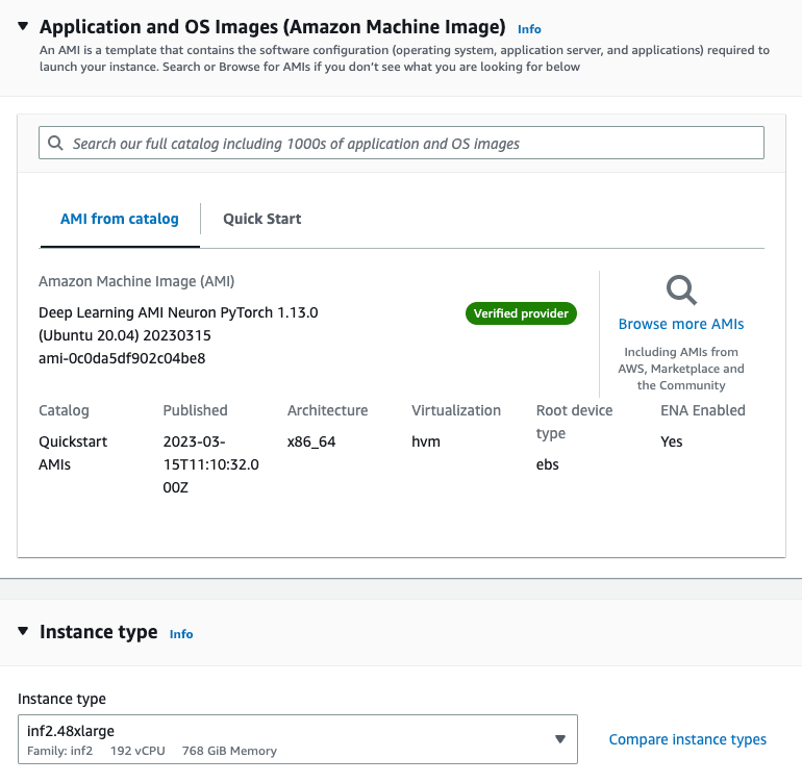Click the x86_64 architecture value
The width and height of the screenshot is (802, 783).
pos(311,441)
